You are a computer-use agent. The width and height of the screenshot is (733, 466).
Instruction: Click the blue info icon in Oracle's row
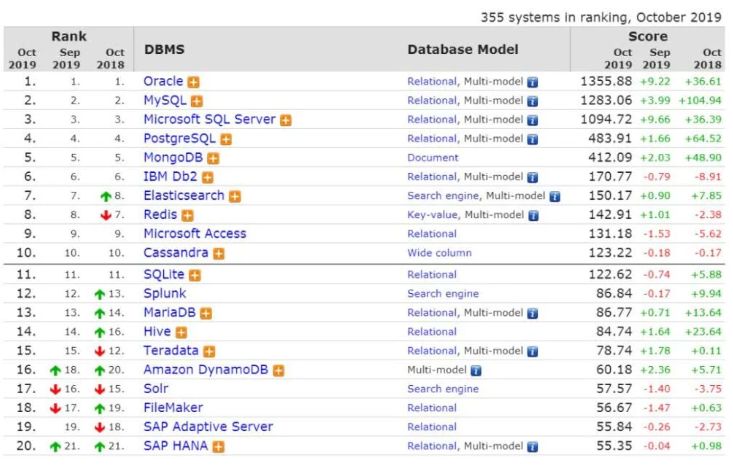532,82
